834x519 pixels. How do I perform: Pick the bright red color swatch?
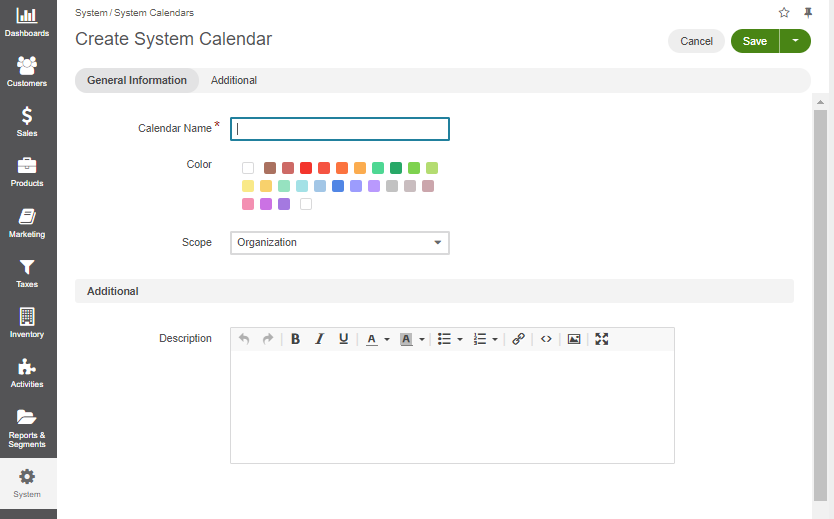tap(306, 168)
